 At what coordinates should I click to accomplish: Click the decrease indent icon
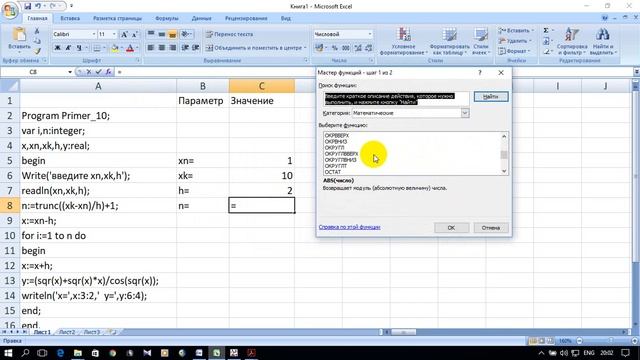tap(185, 48)
